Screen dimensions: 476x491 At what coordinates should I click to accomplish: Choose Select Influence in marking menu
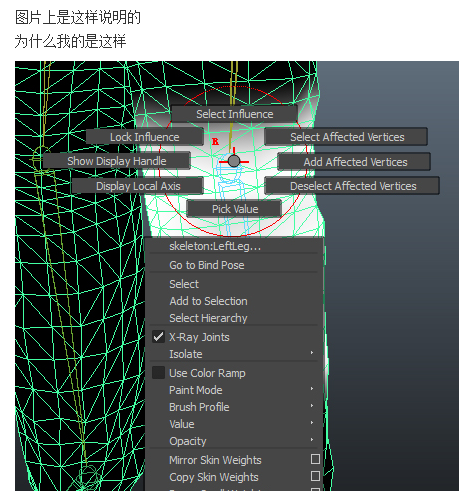coord(234,114)
